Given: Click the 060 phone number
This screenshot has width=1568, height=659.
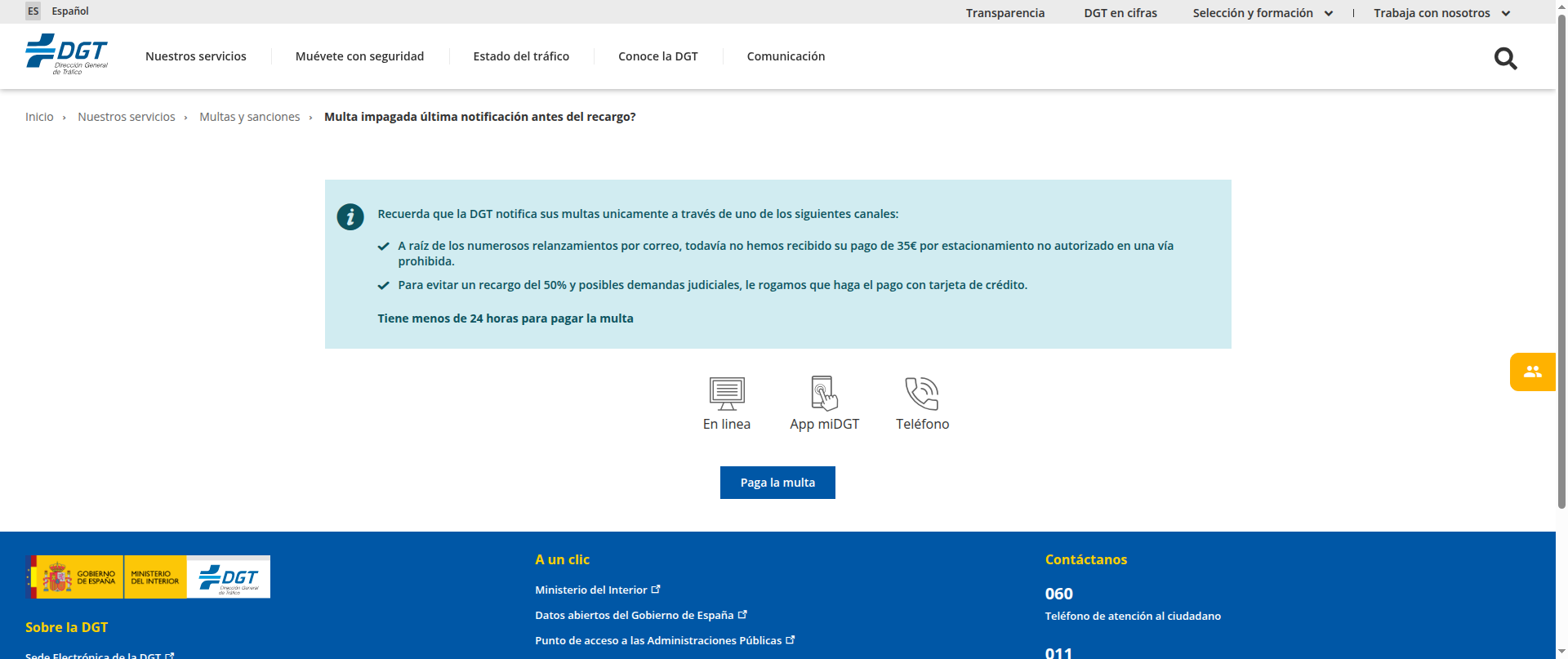Looking at the screenshot, I should tap(1058, 594).
